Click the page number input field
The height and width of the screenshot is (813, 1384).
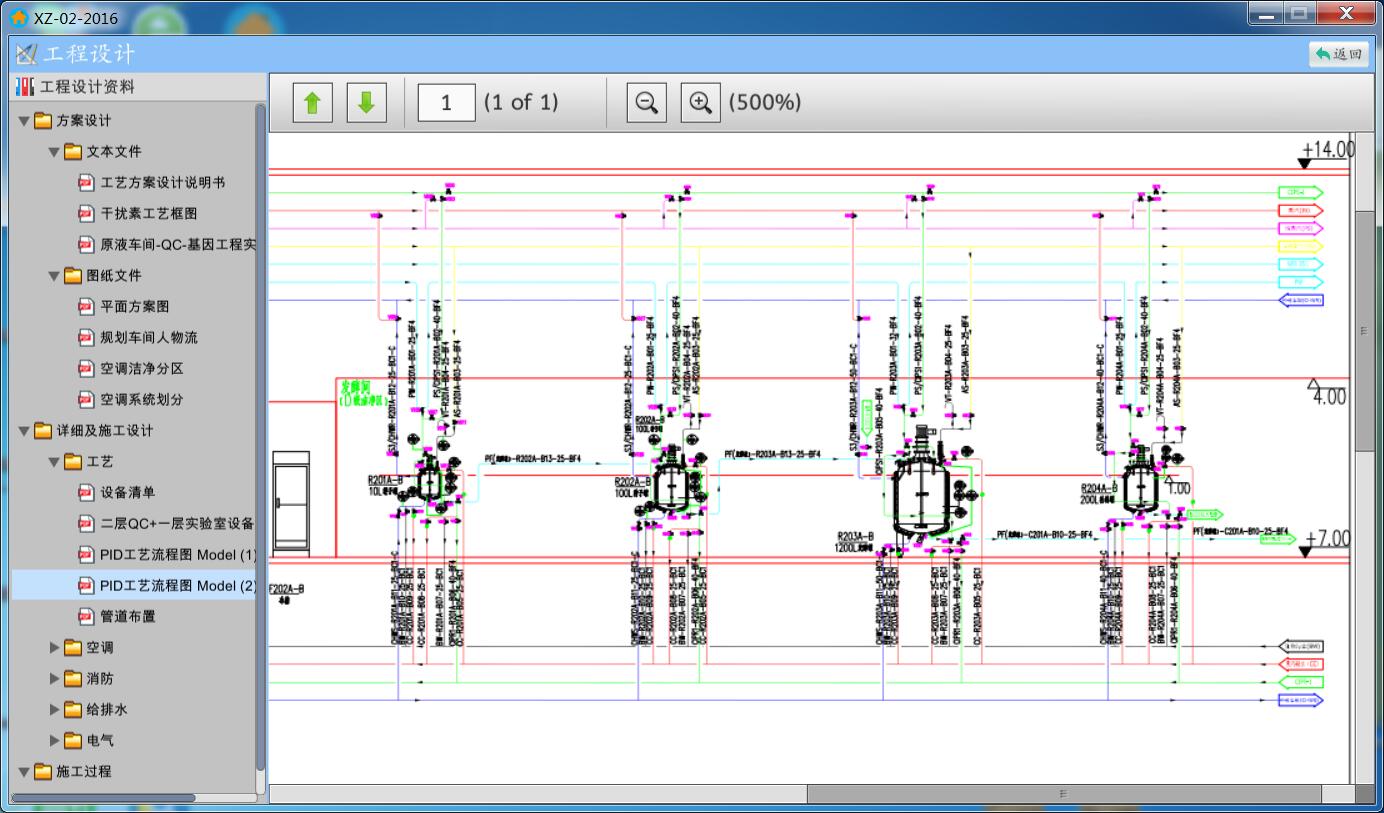pyautogui.click(x=446, y=102)
